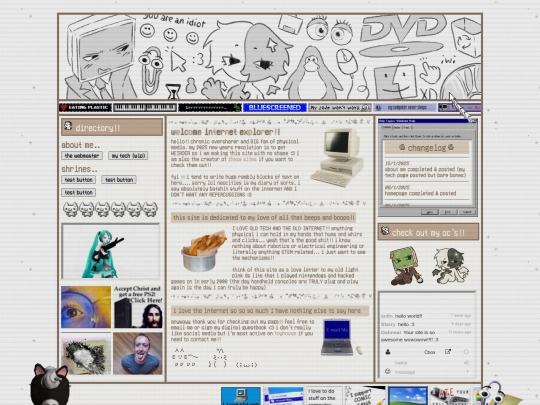Click the blue old computer stamp at bottom

(x=241, y=396)
